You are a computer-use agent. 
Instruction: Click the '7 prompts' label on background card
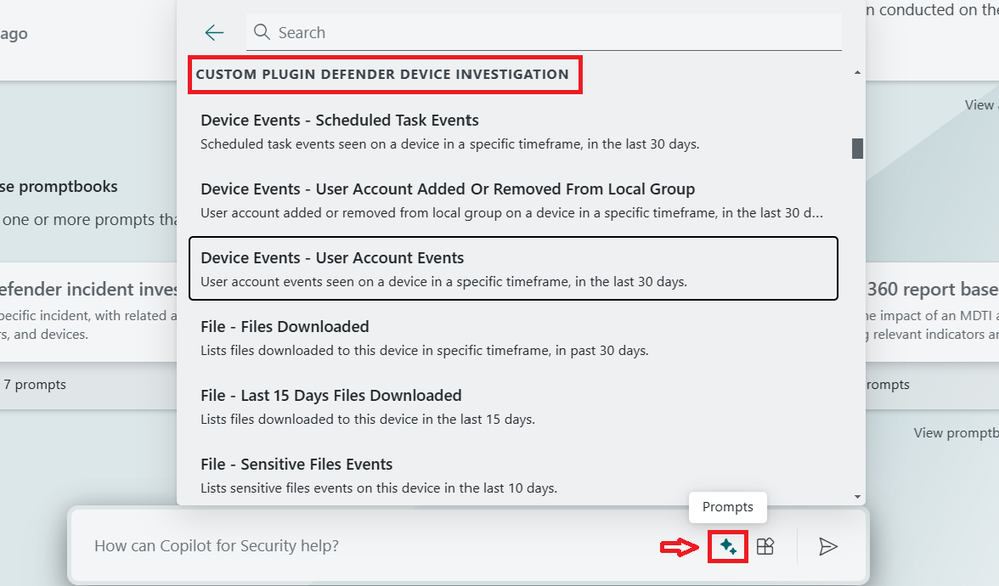[x=35, y=385]
